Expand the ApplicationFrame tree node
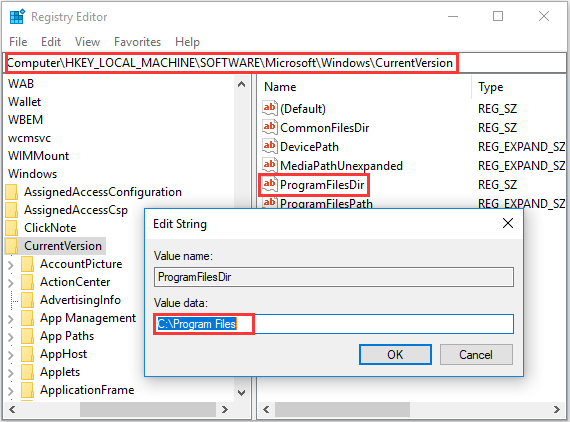This screenshot has height=422, width=570. 11,391
